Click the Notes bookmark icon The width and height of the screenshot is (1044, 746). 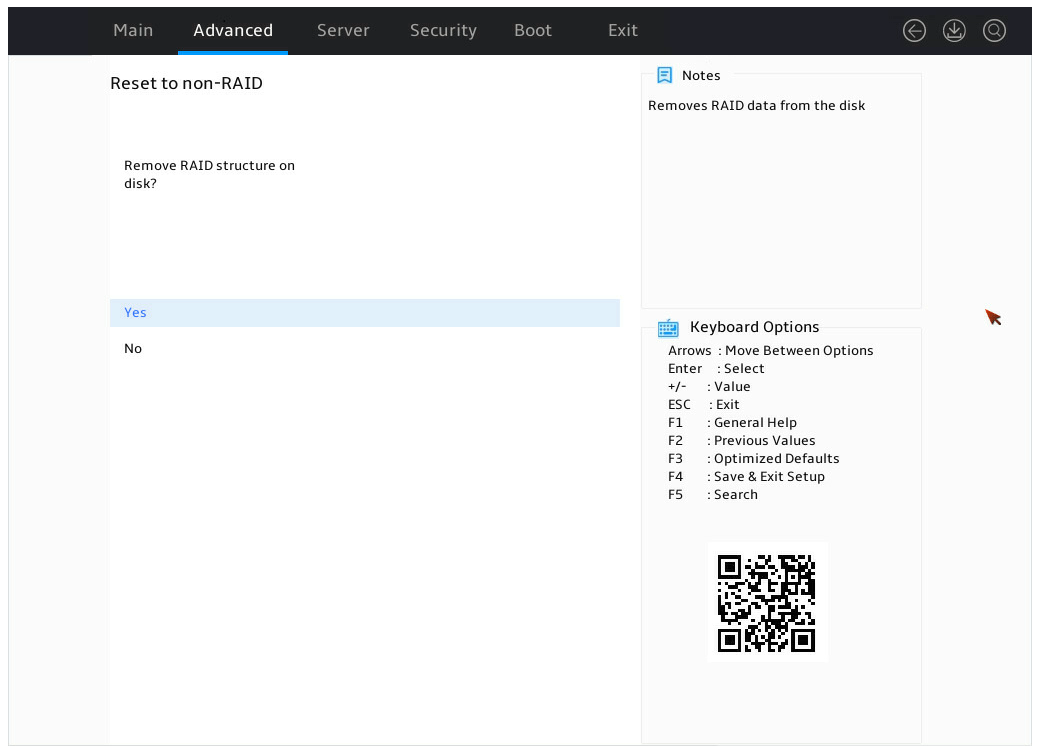(x=664, y=75)
